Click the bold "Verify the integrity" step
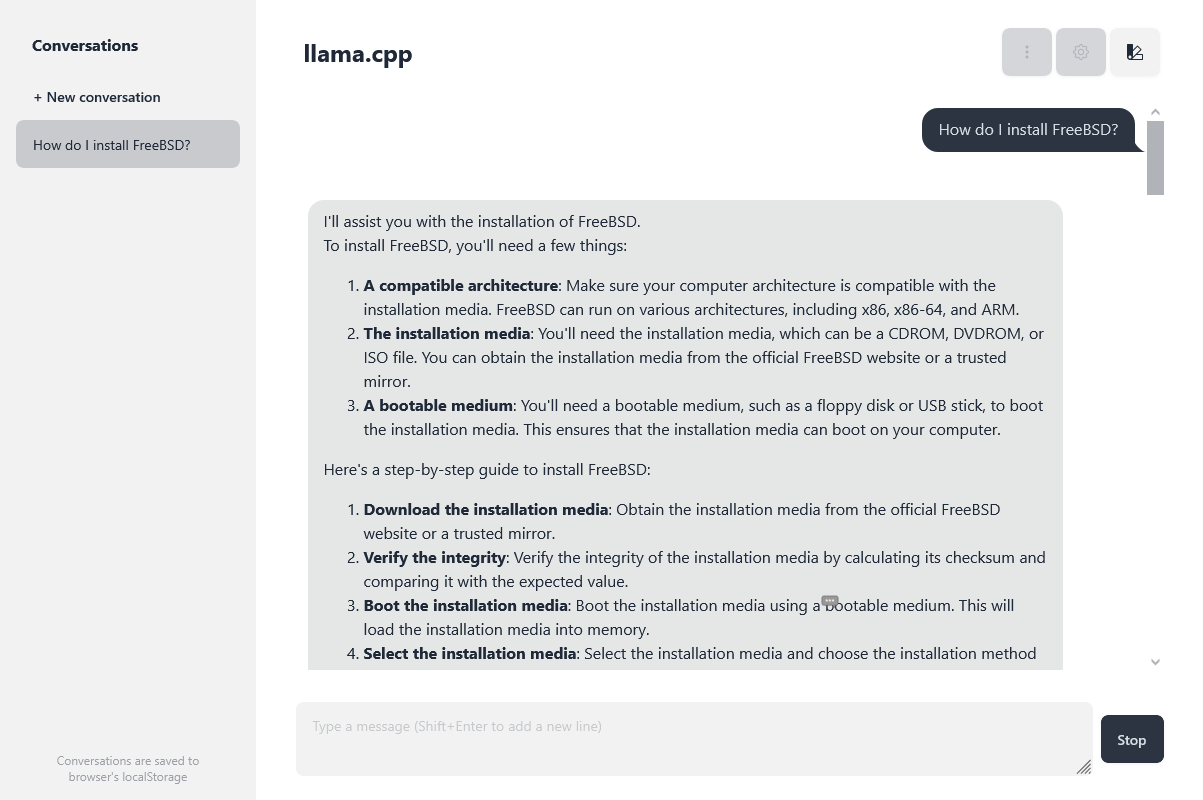Screen dimensions: 1203x800 pos(434,558)
